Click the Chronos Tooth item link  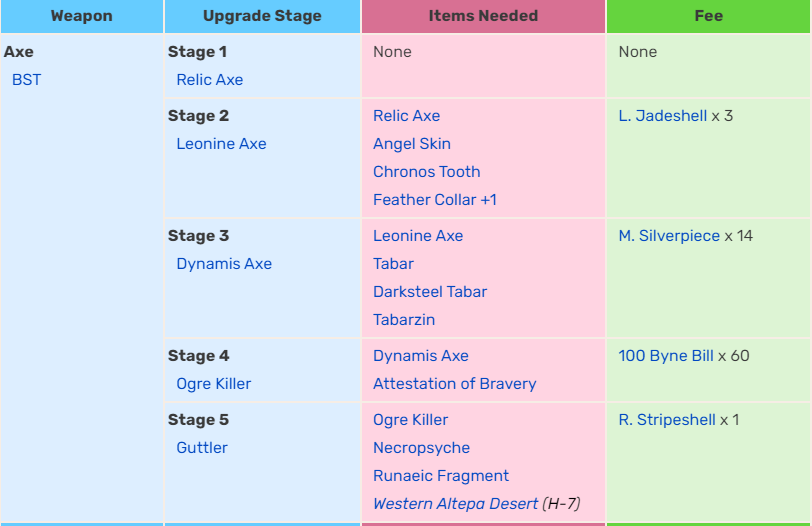tap(426, 172)
